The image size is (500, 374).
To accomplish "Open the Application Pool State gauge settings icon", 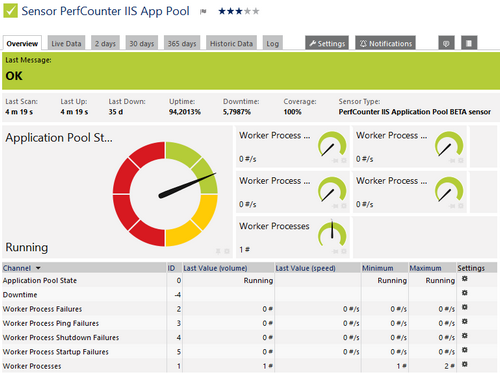I will (227, 251).
